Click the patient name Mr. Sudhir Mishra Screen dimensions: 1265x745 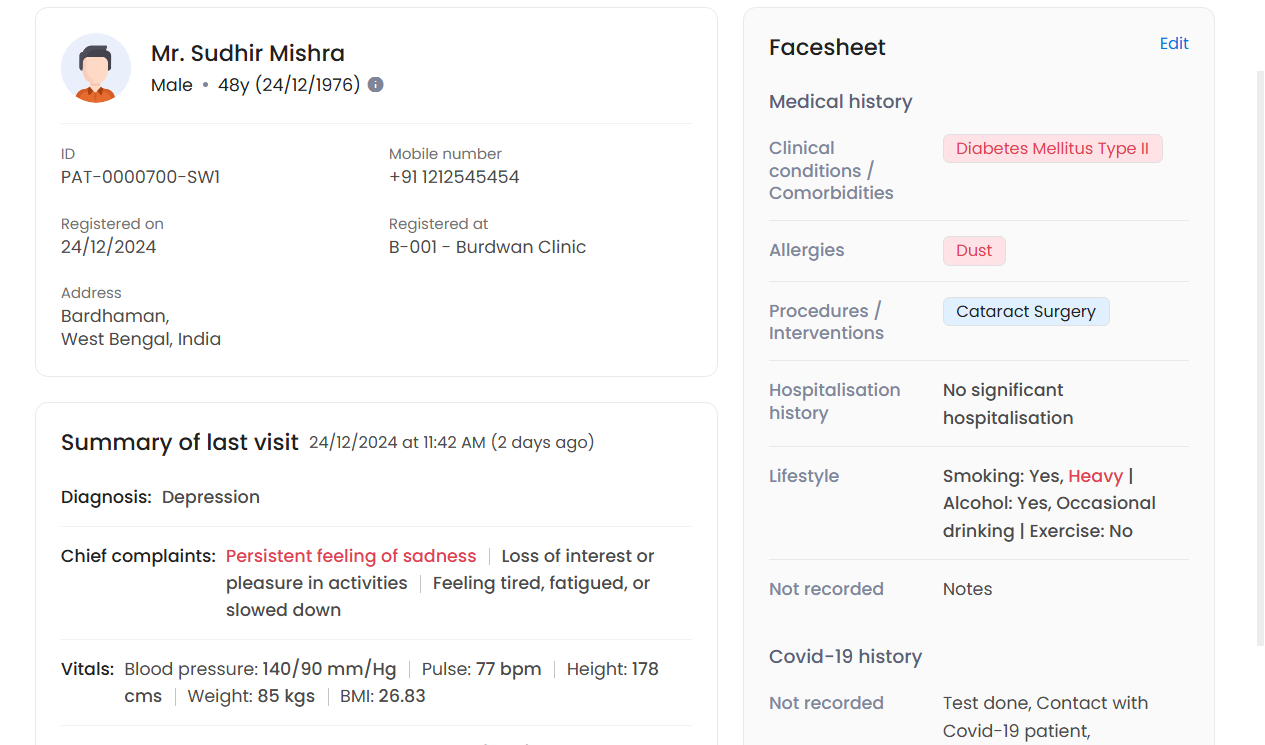[248, 53]
